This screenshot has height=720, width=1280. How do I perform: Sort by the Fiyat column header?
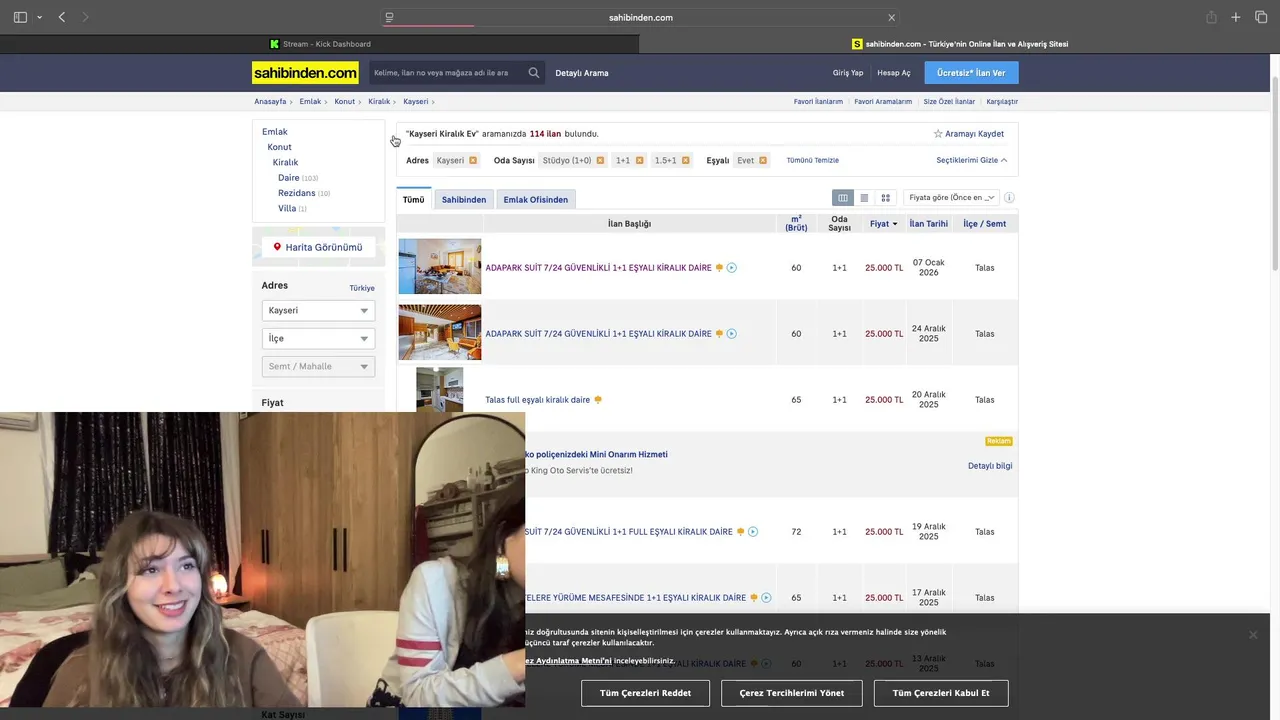pyautogui.click(x=883, y=224)
